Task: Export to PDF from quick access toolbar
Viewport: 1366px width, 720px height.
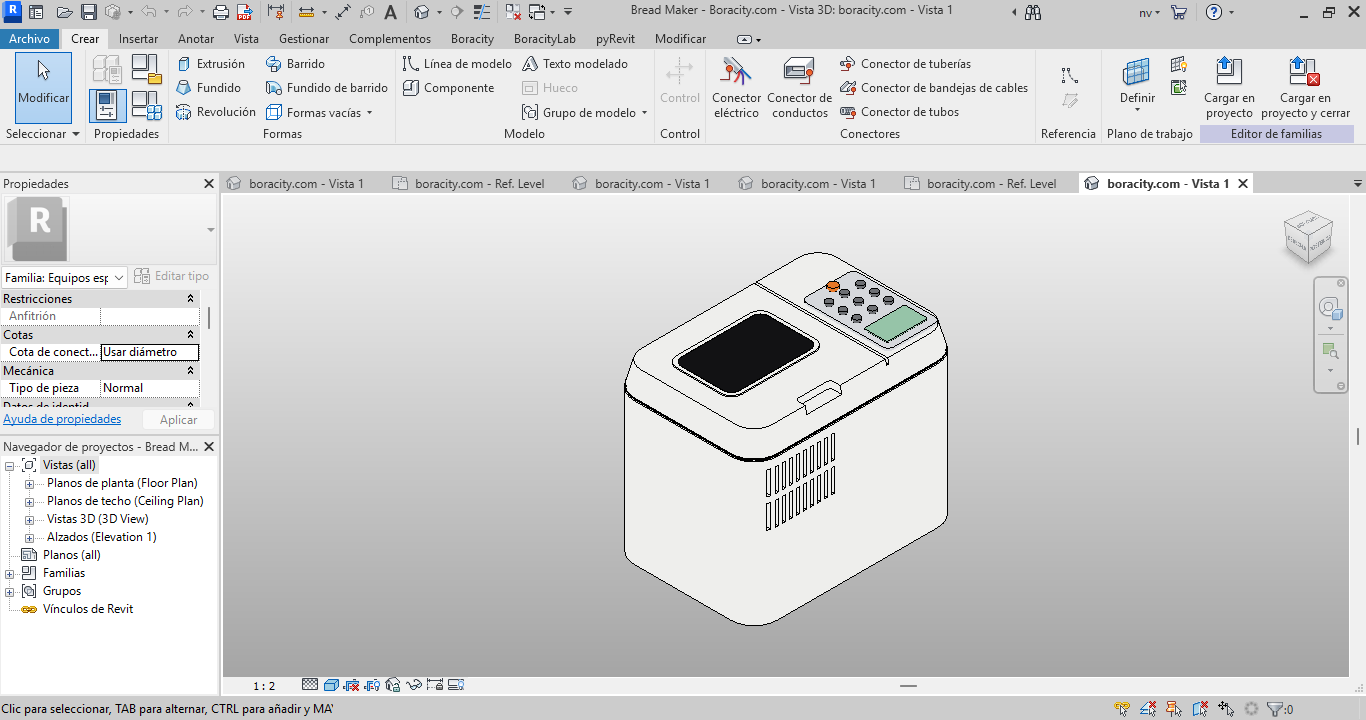Action: click(245, 13)
